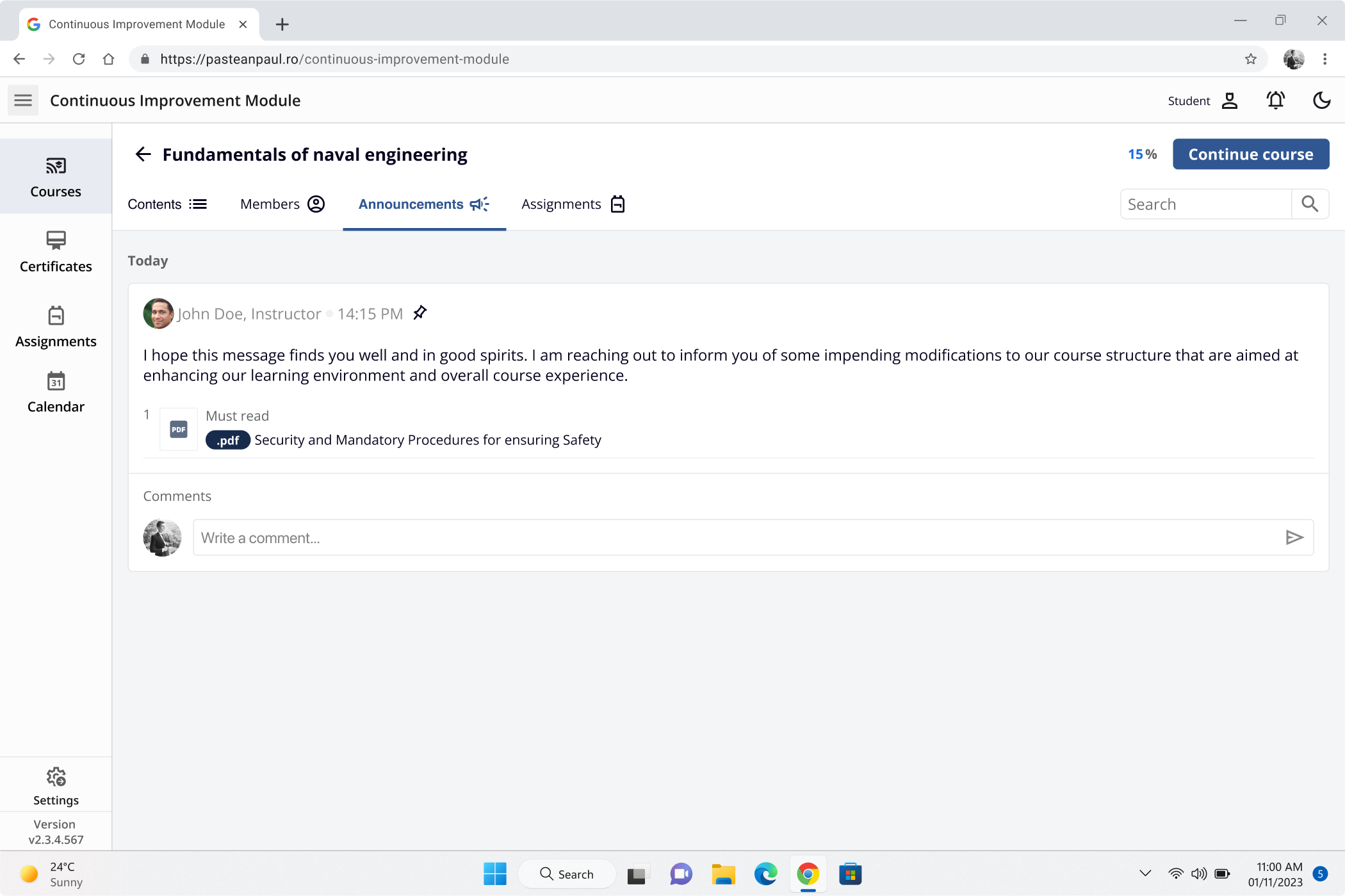This screenshot has width=1345, height=896.
Task: Open Security and Mandatory Procedures PDF
Action: click(x=427, y=440)
